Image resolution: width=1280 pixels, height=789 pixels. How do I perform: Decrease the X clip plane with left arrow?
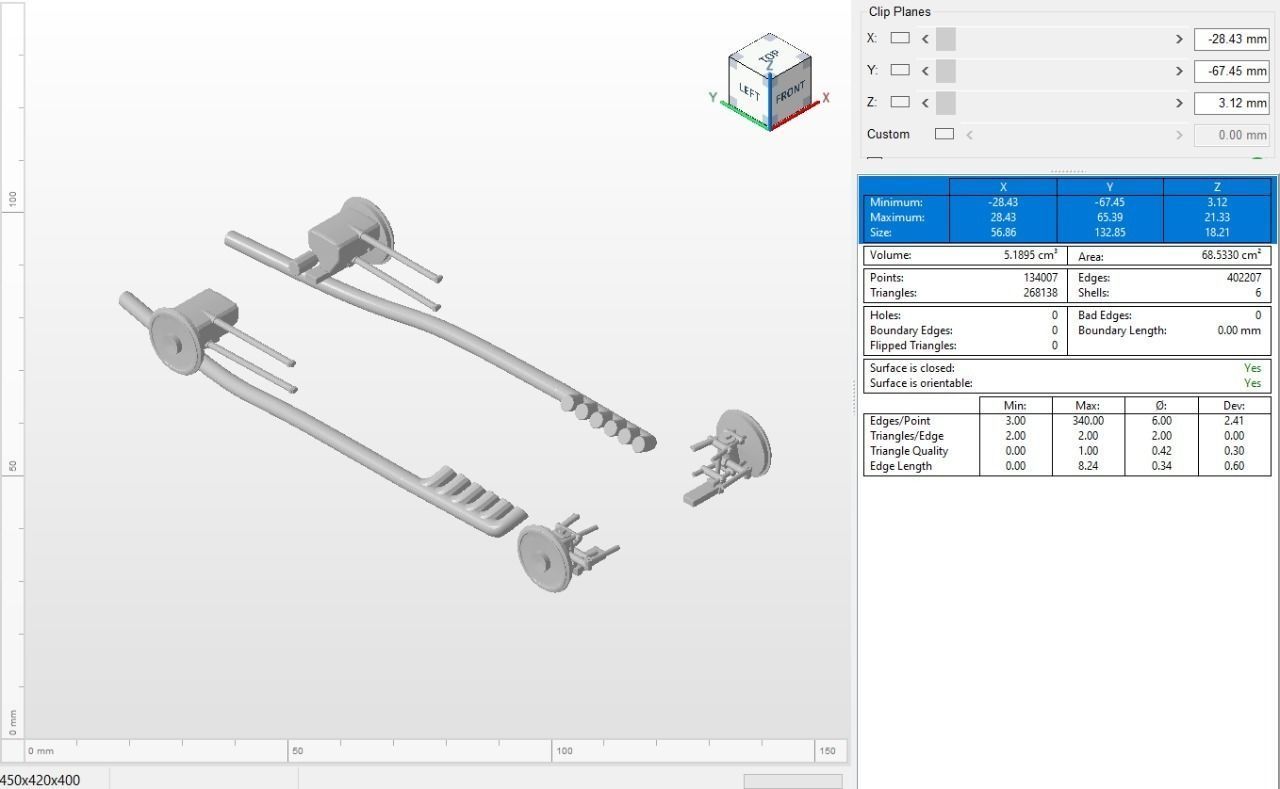[925, 39]
